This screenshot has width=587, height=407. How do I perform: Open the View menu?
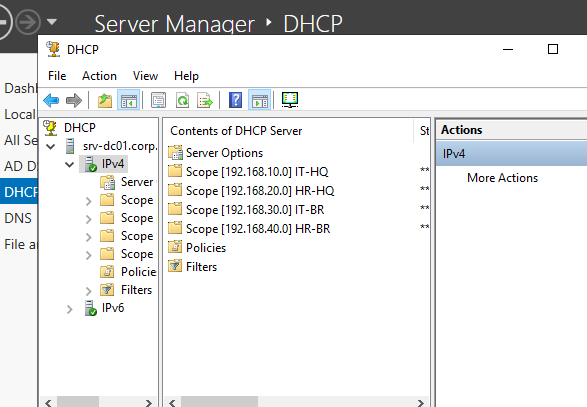coord(145,76)
